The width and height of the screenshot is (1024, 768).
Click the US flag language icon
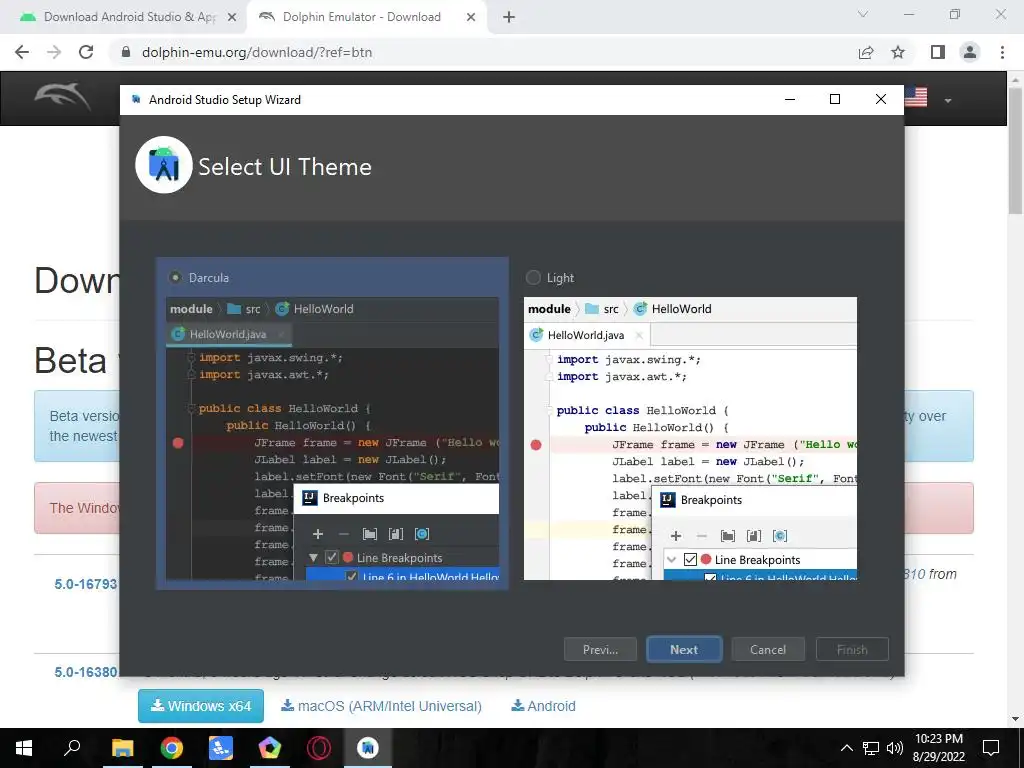pos(916,97)
